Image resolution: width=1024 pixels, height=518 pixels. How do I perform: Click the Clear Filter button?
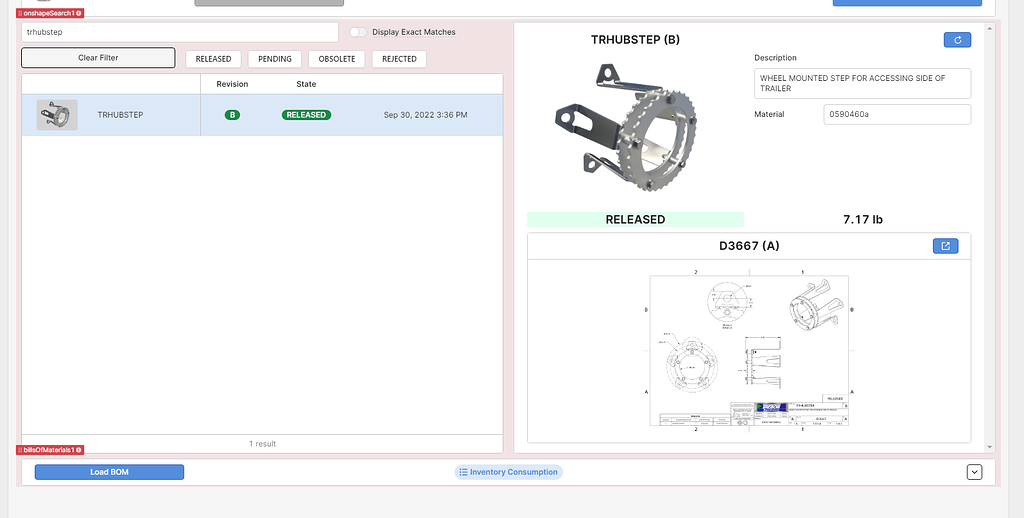(x=98, y=57)
